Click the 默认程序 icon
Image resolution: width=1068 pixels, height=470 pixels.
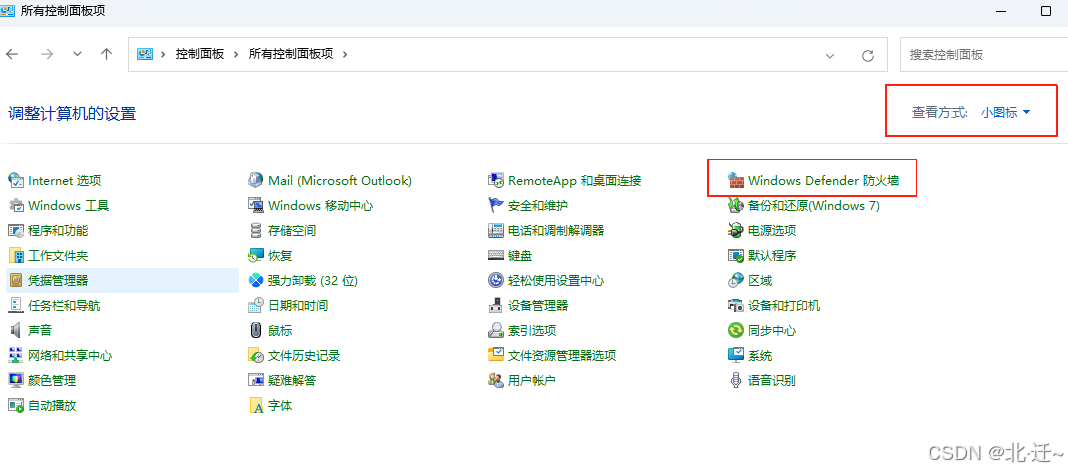[x=736, y=255]
